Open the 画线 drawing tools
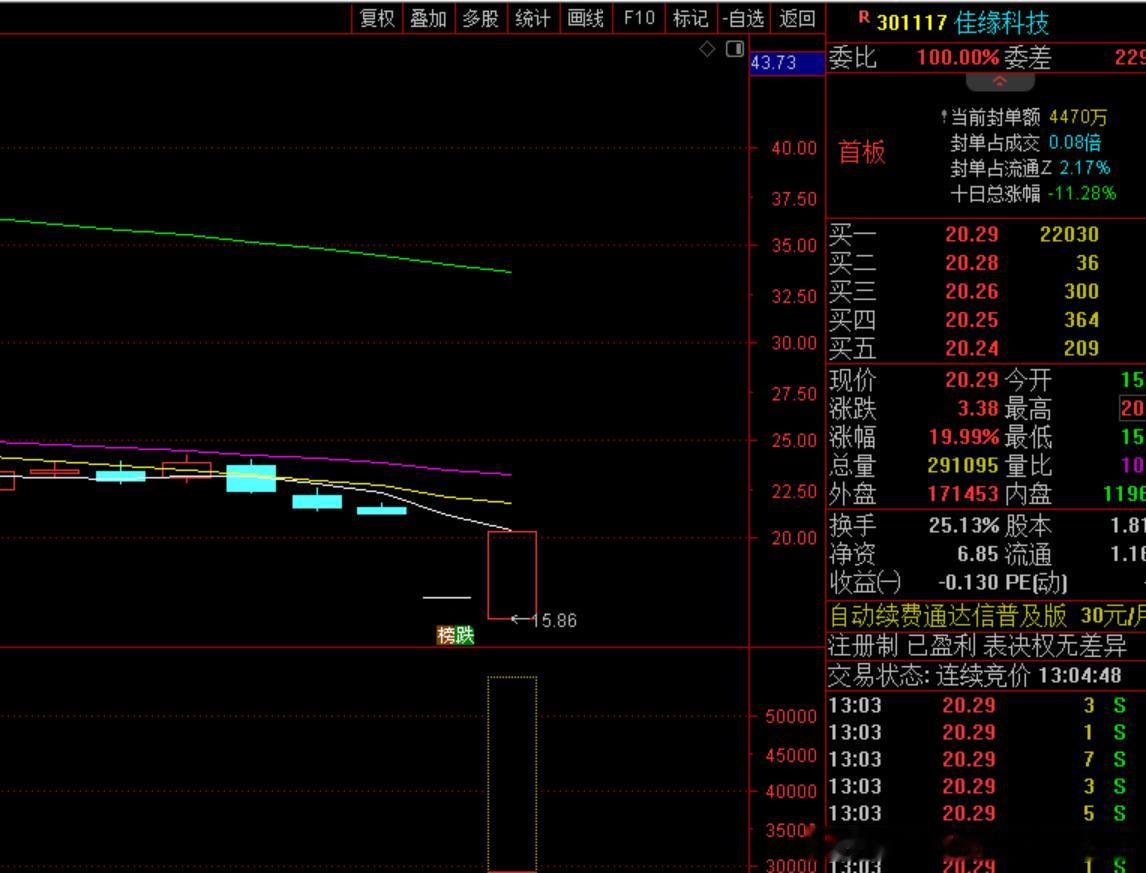Viewport: 1146px width, 873px height. coord(585,18)
